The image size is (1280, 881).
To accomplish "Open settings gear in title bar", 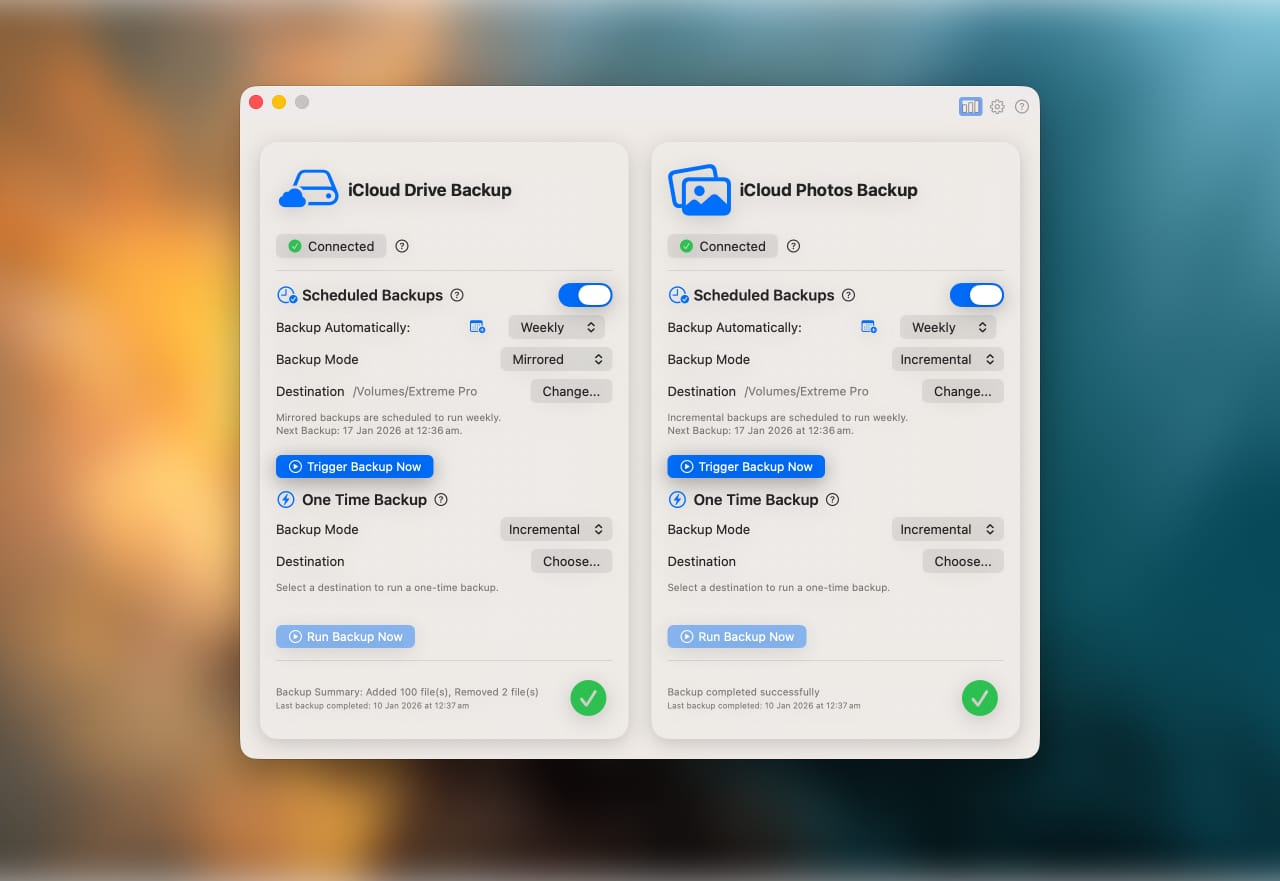I will [x=997, y=106].
